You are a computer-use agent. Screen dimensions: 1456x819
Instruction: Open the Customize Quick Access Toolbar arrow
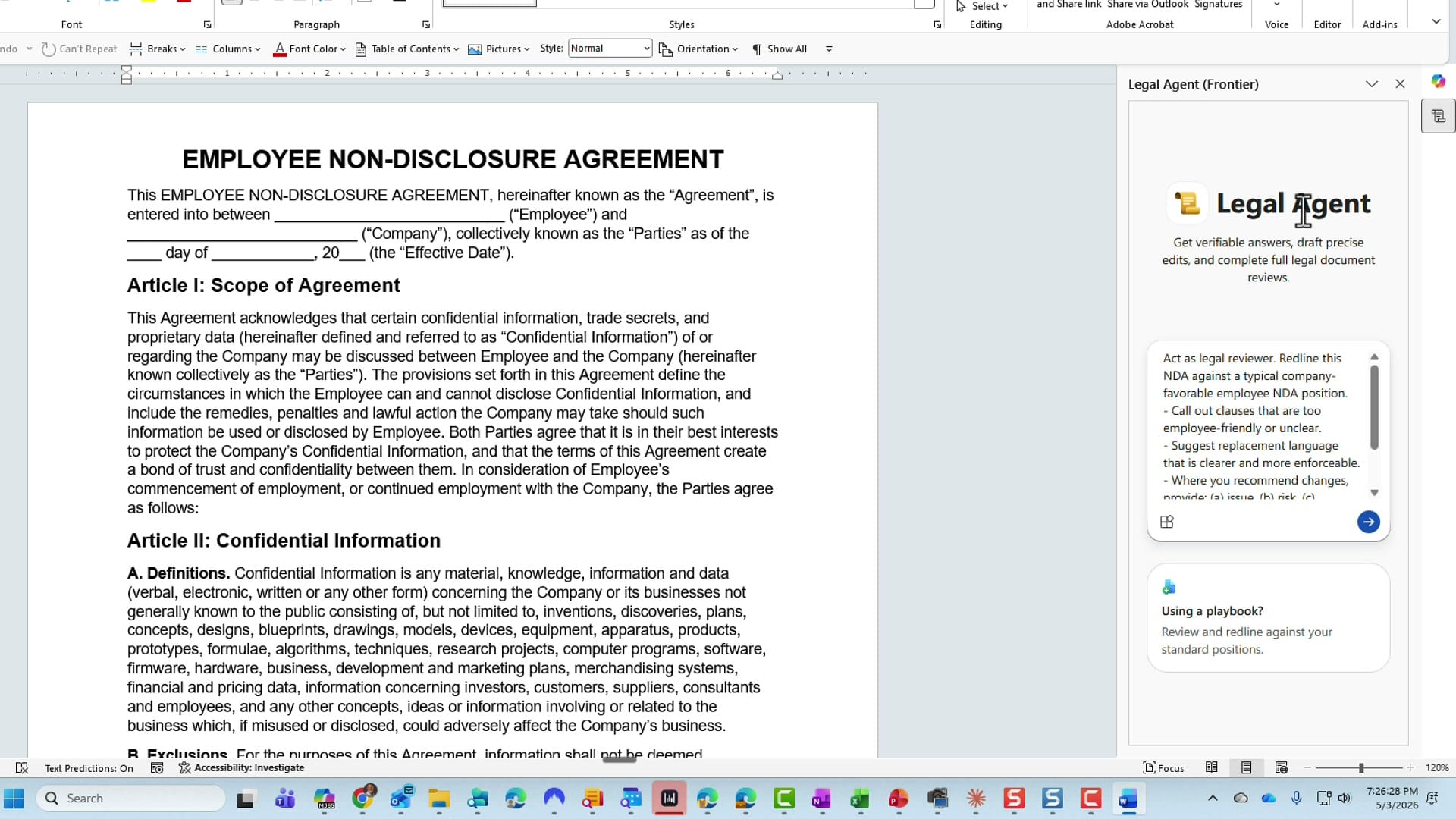pos(829,49)
